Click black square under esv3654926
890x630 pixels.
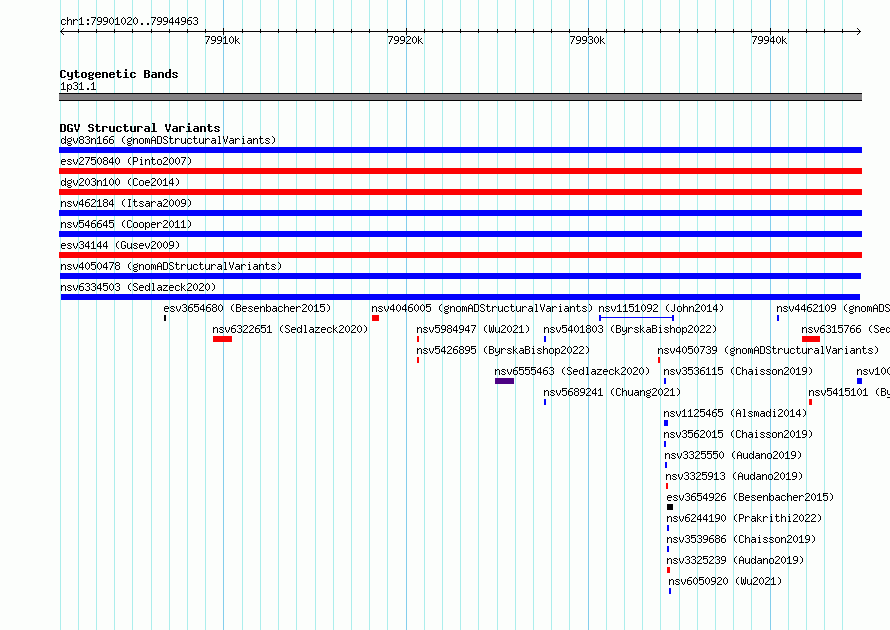click(x=670, y=507)
